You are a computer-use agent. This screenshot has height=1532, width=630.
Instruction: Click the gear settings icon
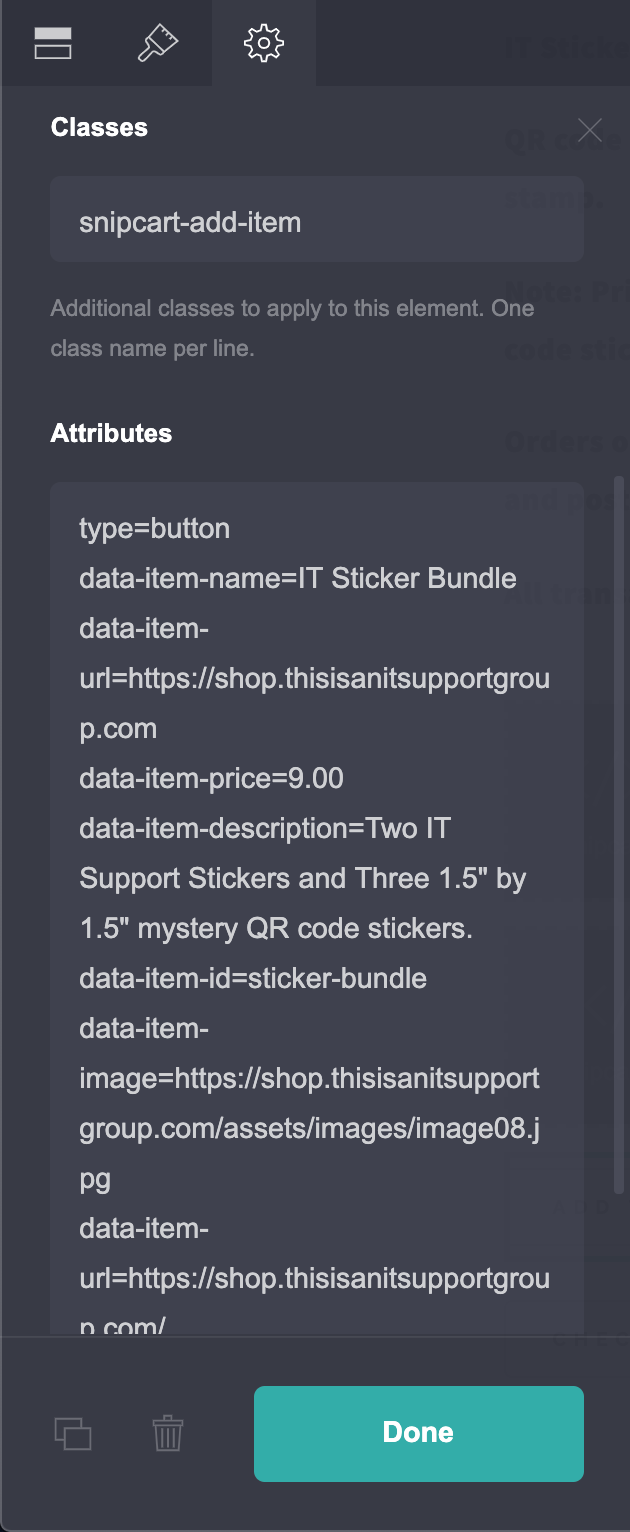click(x=263, y=43)
